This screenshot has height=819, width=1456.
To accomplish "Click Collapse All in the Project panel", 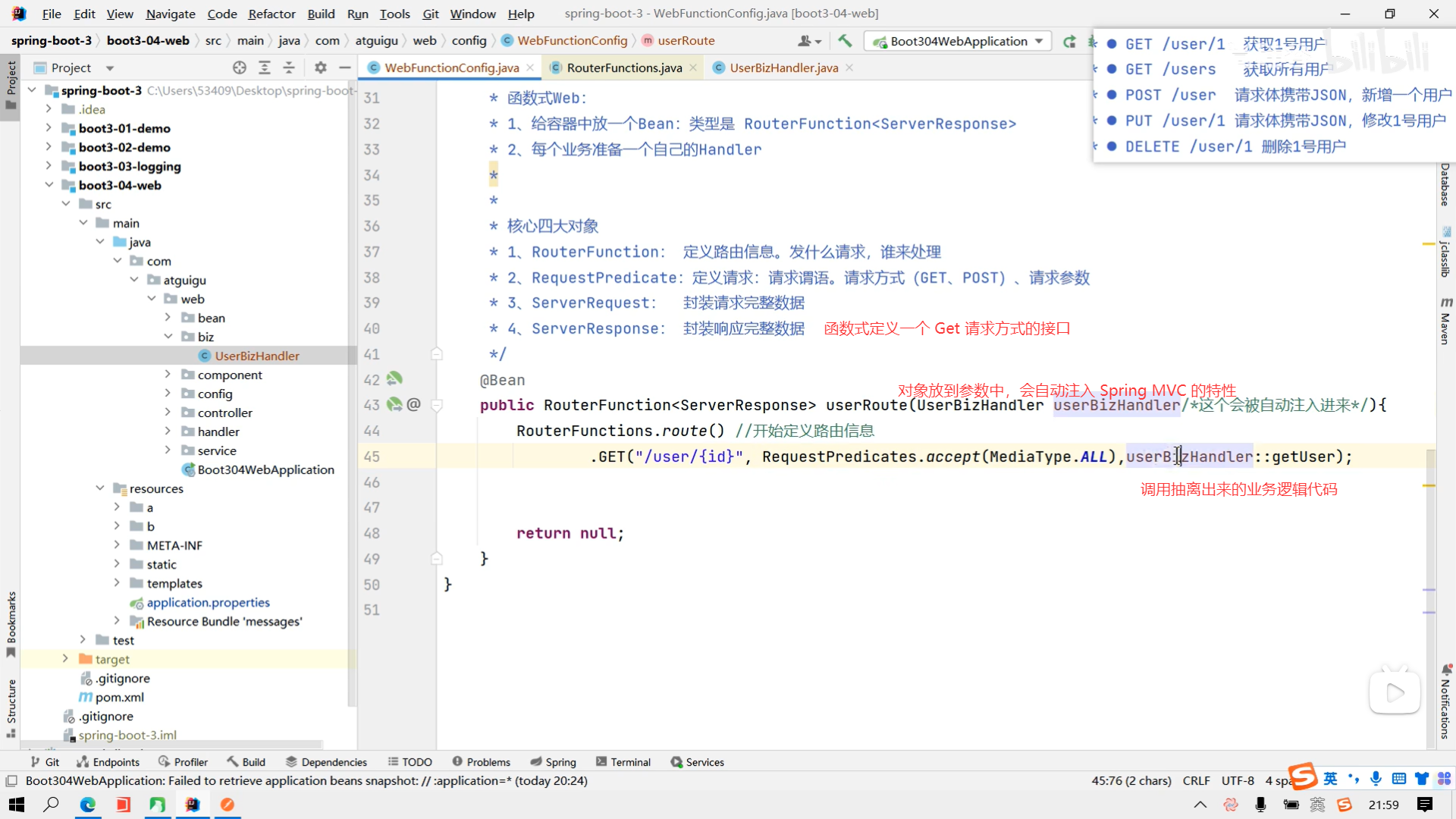I will pos(289,67).
